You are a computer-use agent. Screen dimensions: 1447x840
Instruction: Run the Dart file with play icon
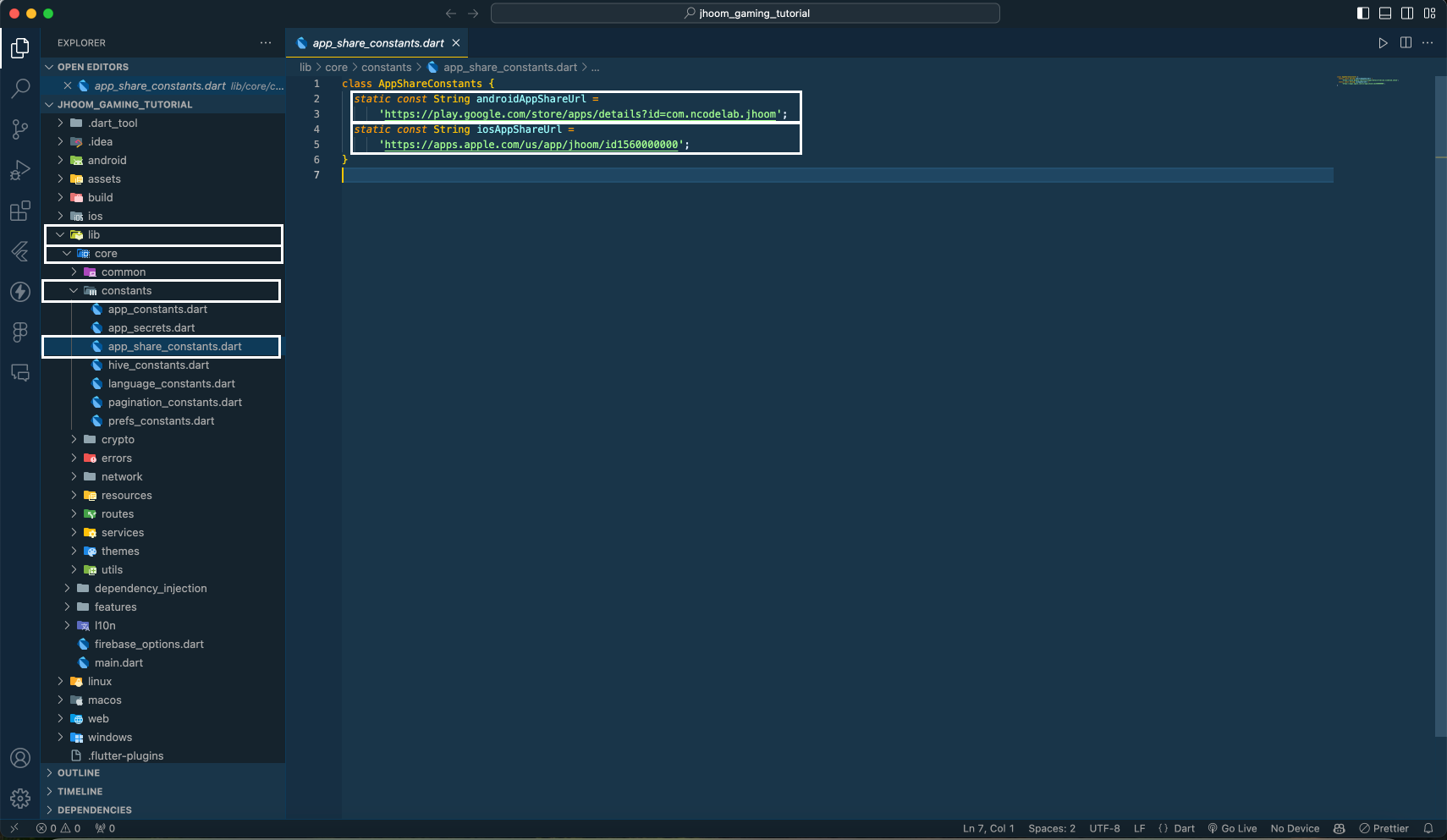tap(1383, 43)
